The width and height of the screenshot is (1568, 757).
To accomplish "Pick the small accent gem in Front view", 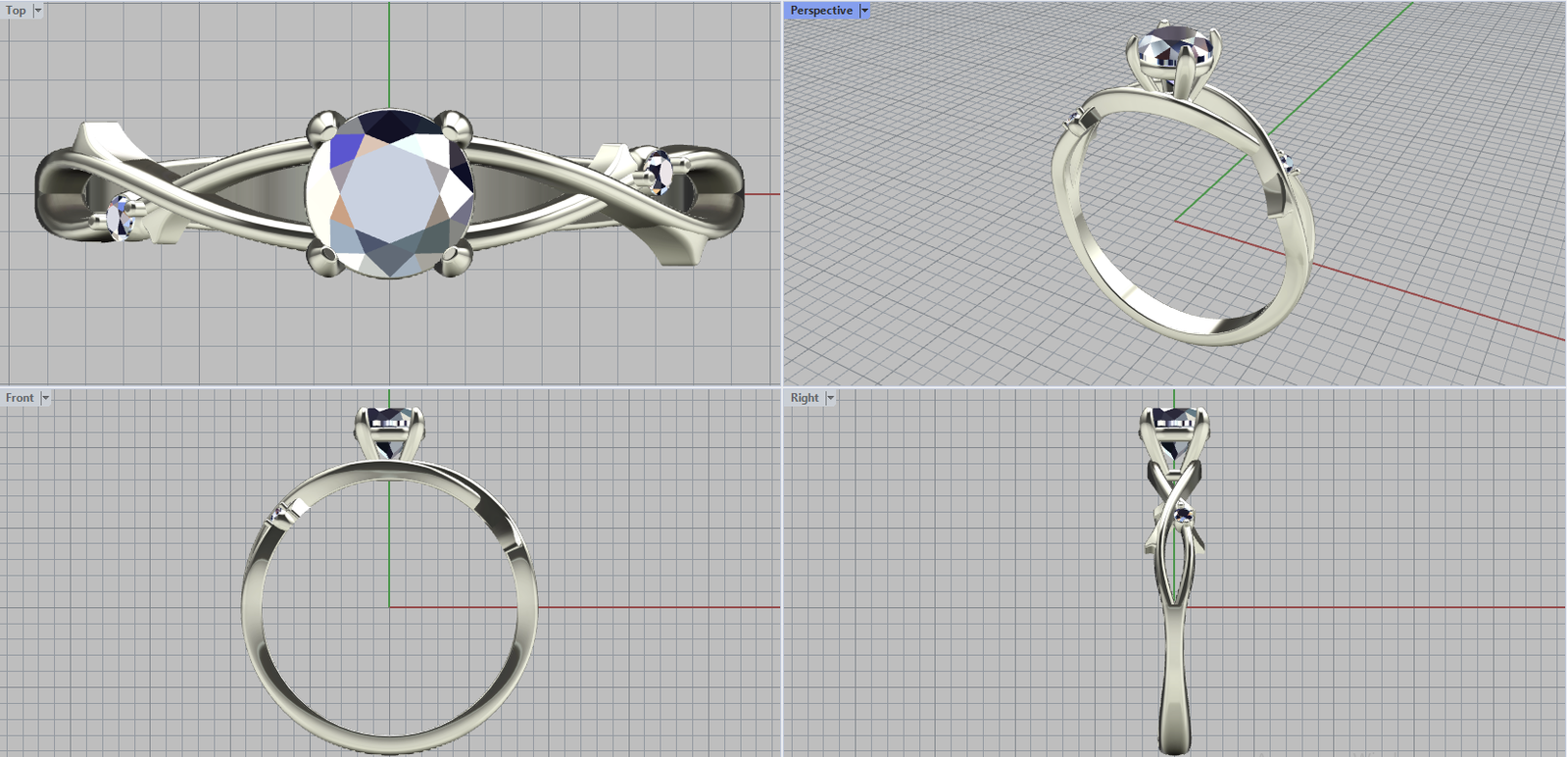I will [283, 514].
